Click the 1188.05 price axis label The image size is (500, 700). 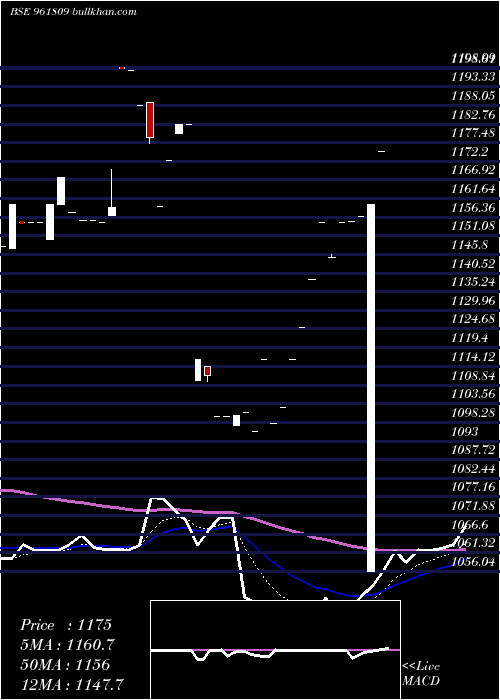click(x=473, y=96)
